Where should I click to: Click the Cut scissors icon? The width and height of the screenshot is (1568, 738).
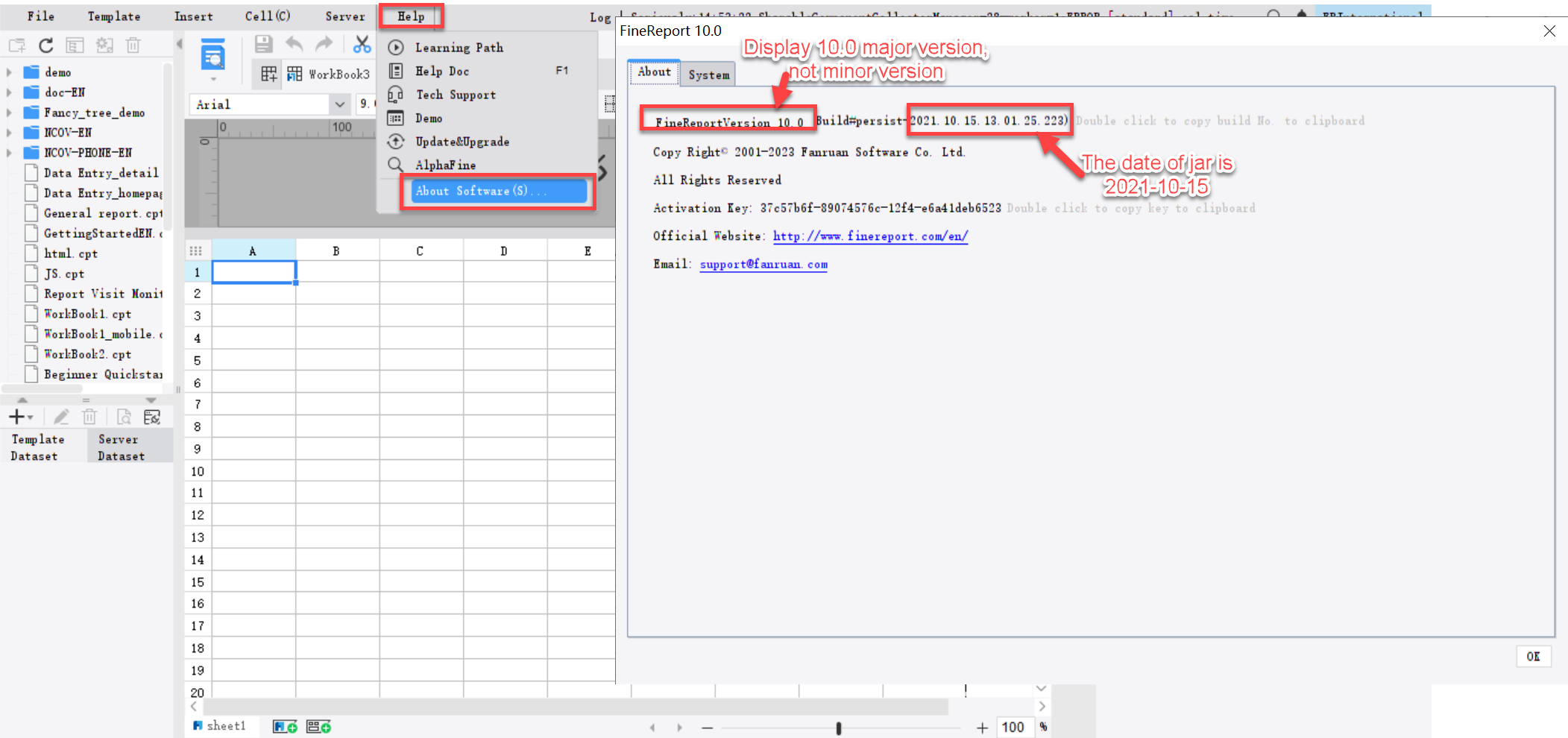click(362, 45)
